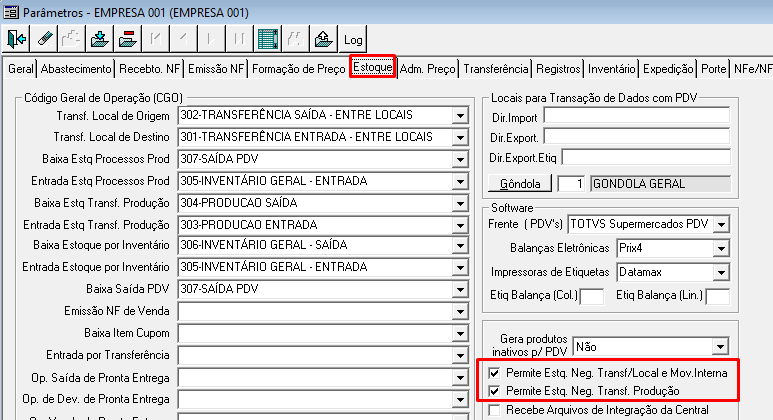Open the Emissão NF de Venda dropdown

pos(460,312)
